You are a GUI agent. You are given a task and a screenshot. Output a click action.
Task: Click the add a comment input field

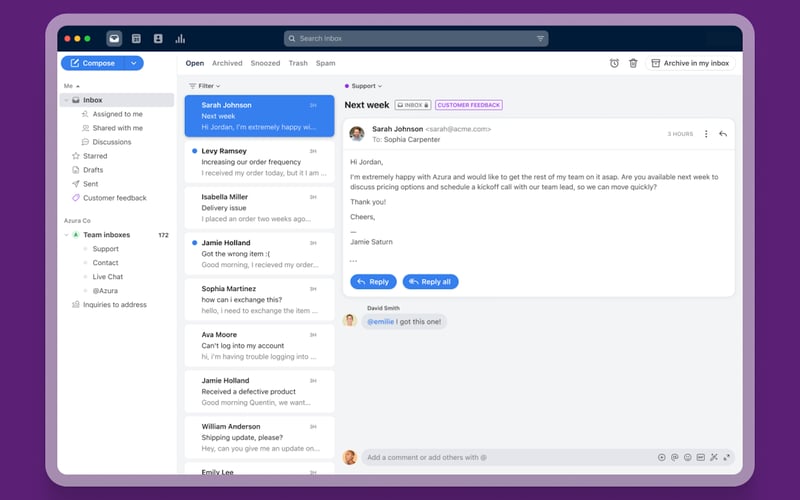(510, 457)
